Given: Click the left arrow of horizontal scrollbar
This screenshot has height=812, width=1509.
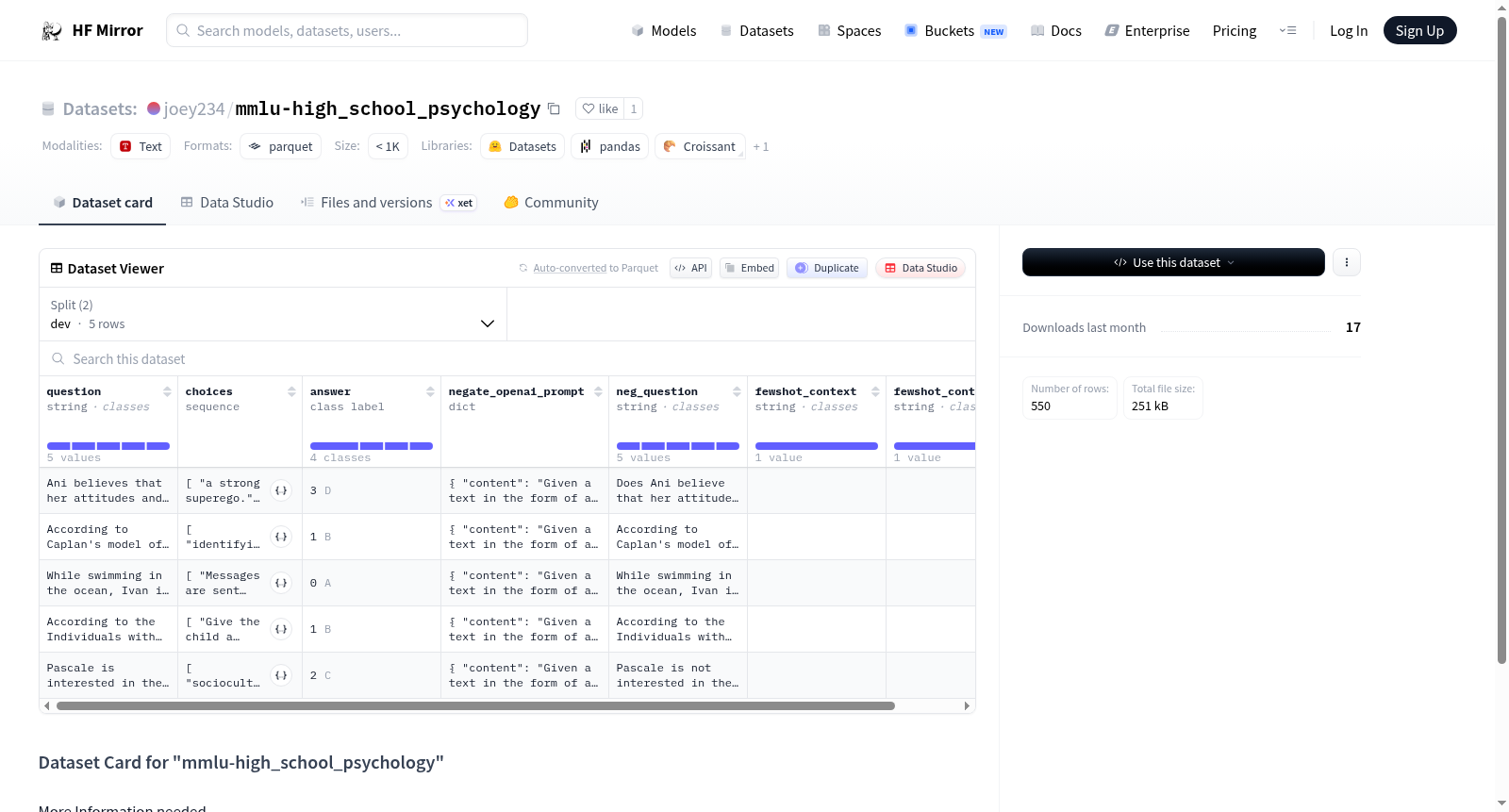Looking at the screenshot, I should click(x=46, y=705).
